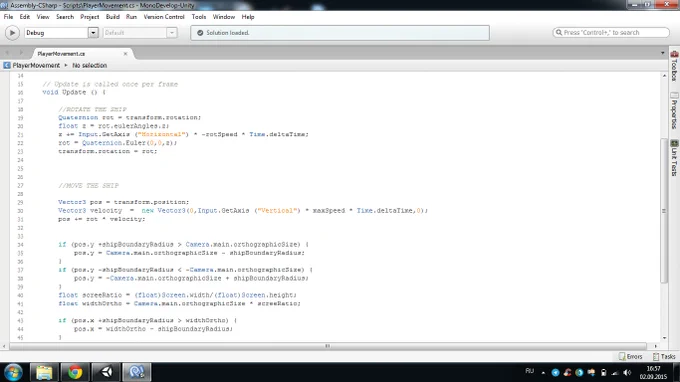The image size is (680, 382).
Task: Click the network signal tray icon
Action: (615, 372)
